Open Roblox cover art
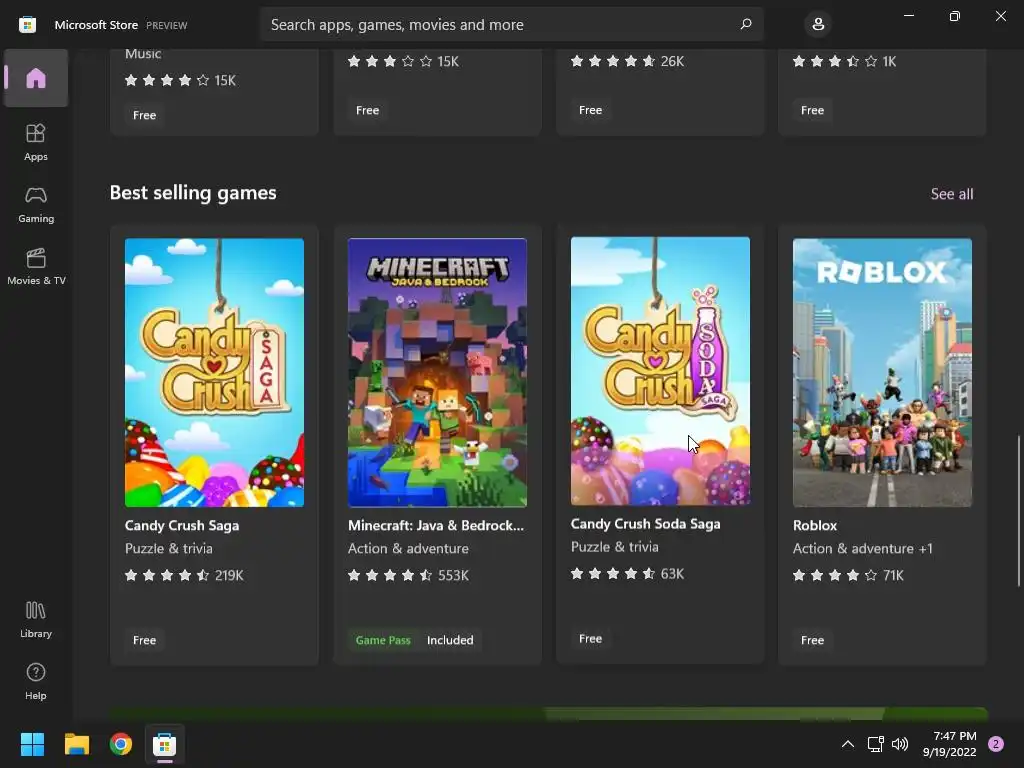Screen dimensions: 1024x768 point(882,372)
